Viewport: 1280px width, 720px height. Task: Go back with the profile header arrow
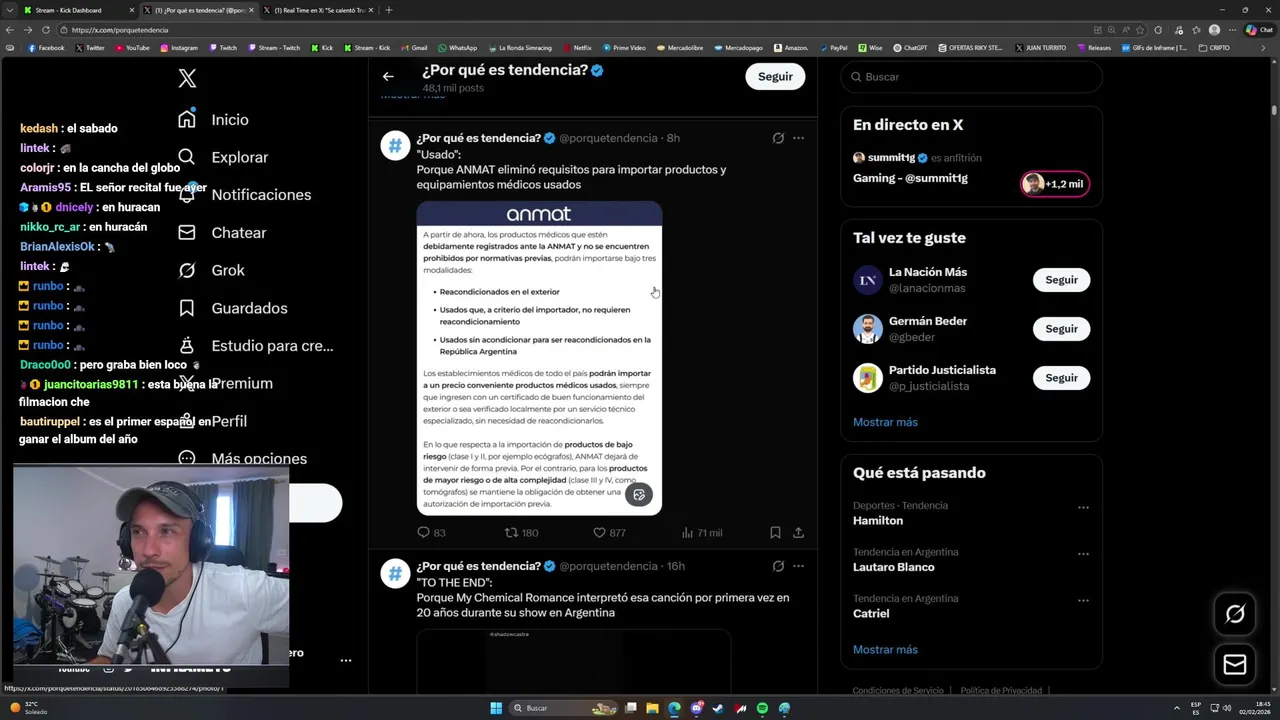(388, 76)
